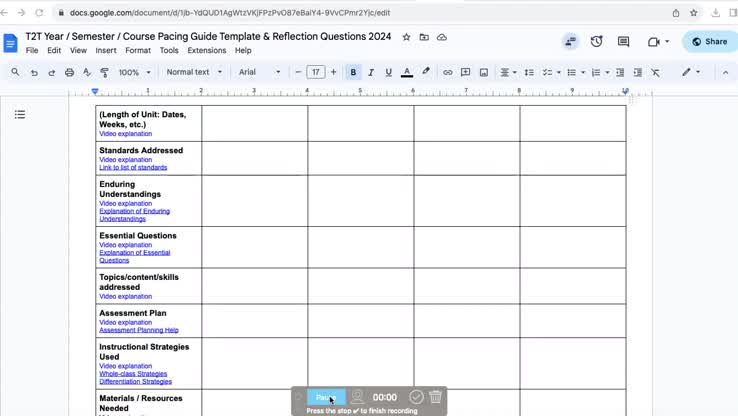The width and height of the screenshot is (738, 416).
Task: Open Differentiation Strategies link
Action: [x=136, y=382]
